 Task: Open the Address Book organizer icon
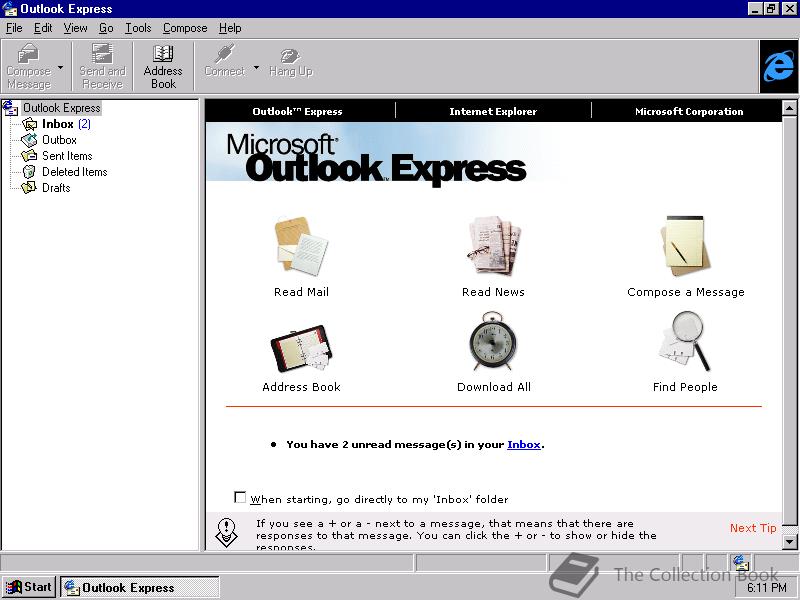301,347
